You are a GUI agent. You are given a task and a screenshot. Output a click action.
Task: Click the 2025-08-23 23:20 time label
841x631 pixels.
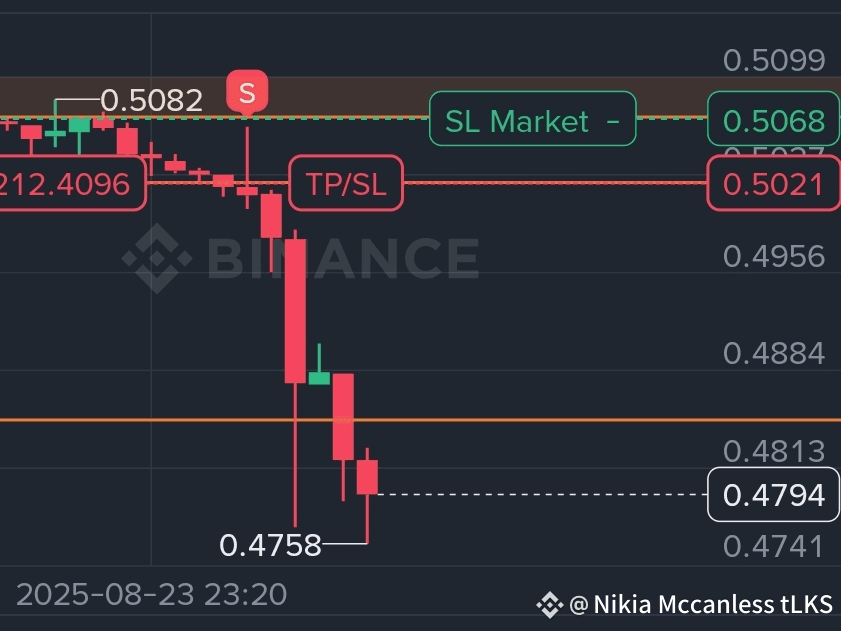pos(152,594)
